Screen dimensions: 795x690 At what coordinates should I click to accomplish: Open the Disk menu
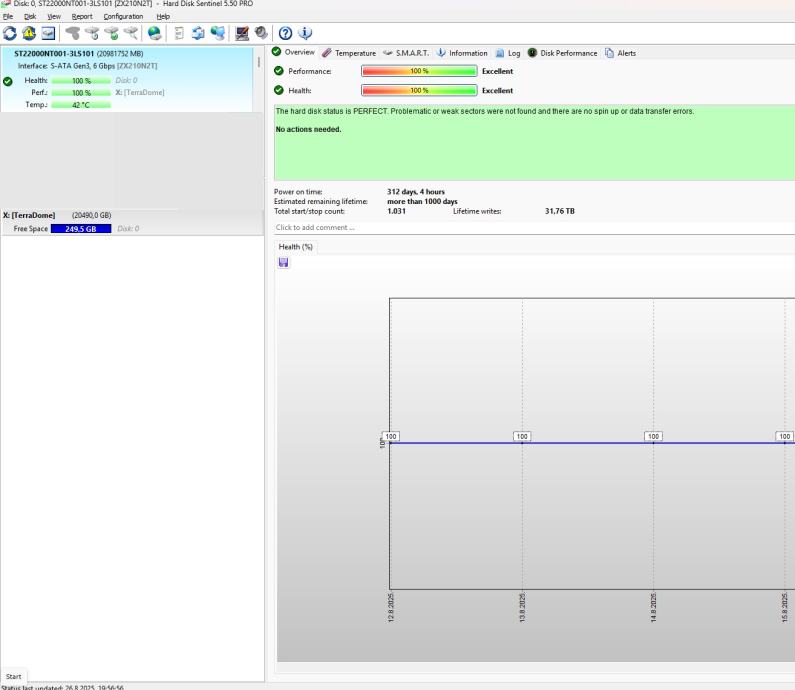28,16
